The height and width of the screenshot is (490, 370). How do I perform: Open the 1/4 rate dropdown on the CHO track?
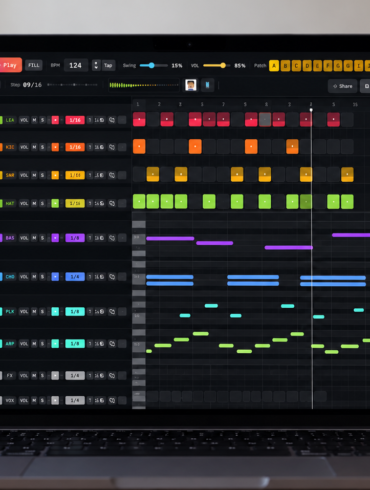click(75, 277)
